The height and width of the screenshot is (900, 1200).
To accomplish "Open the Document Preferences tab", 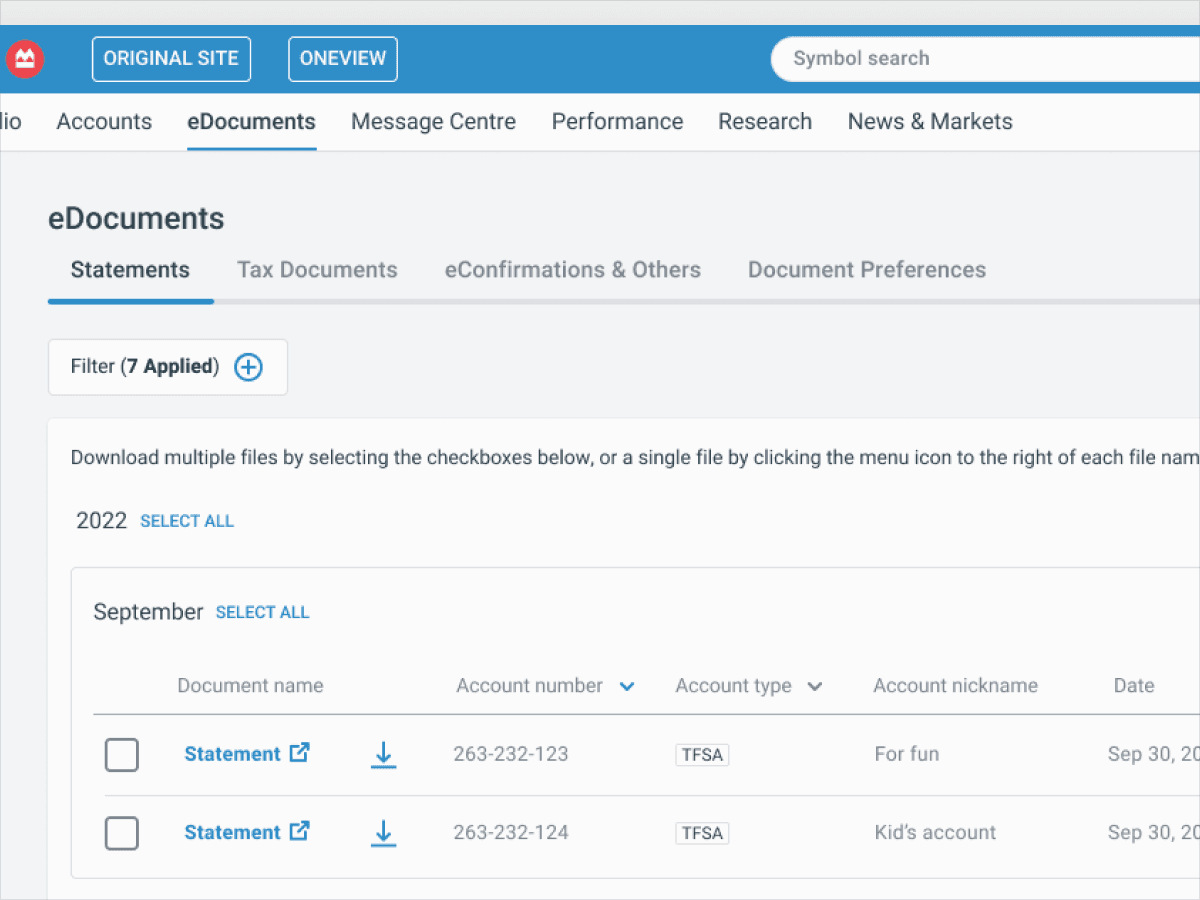I will pyautogui.click(x=866, y=270).
